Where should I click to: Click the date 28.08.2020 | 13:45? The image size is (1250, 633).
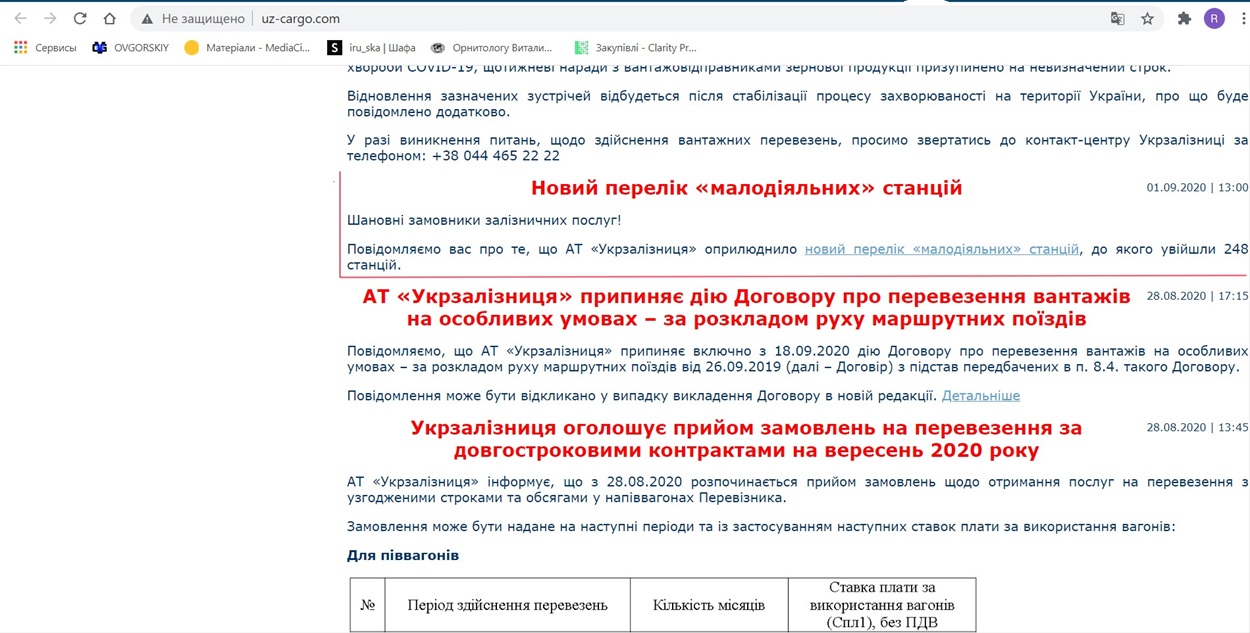(x=1197, y=427)
